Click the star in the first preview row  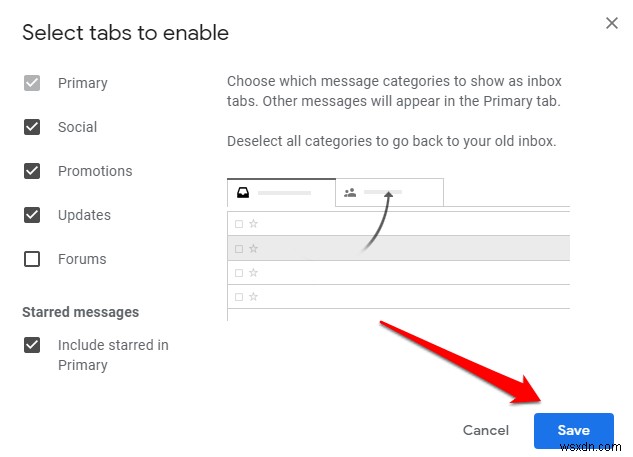coord(253,224)
